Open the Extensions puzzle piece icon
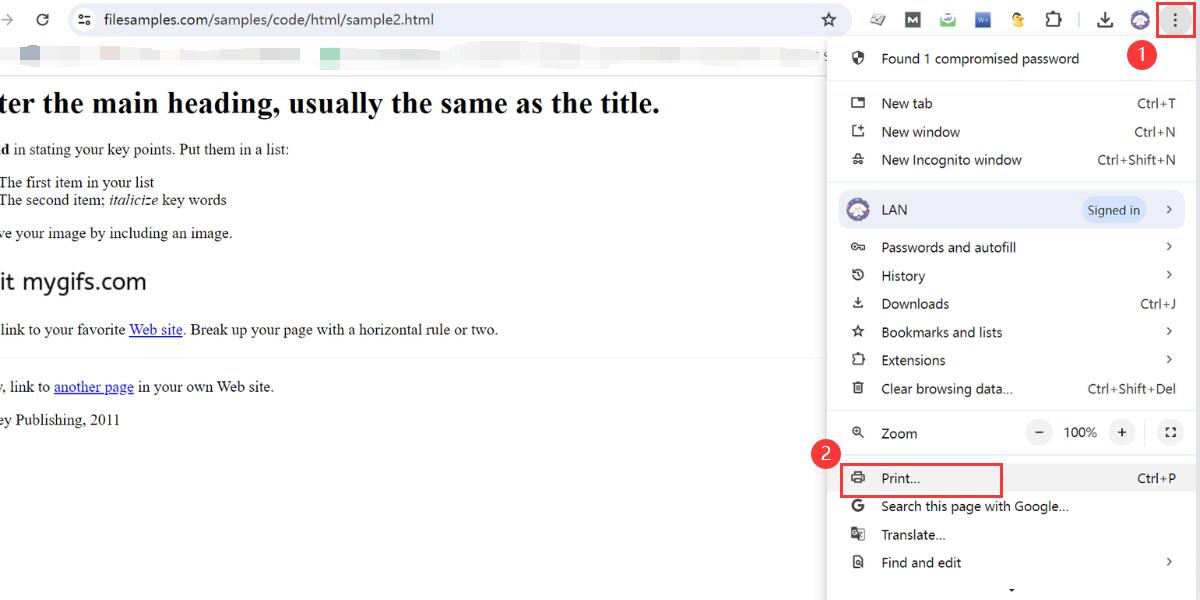The image size is (1200, 600). (x=1053, y=19)
